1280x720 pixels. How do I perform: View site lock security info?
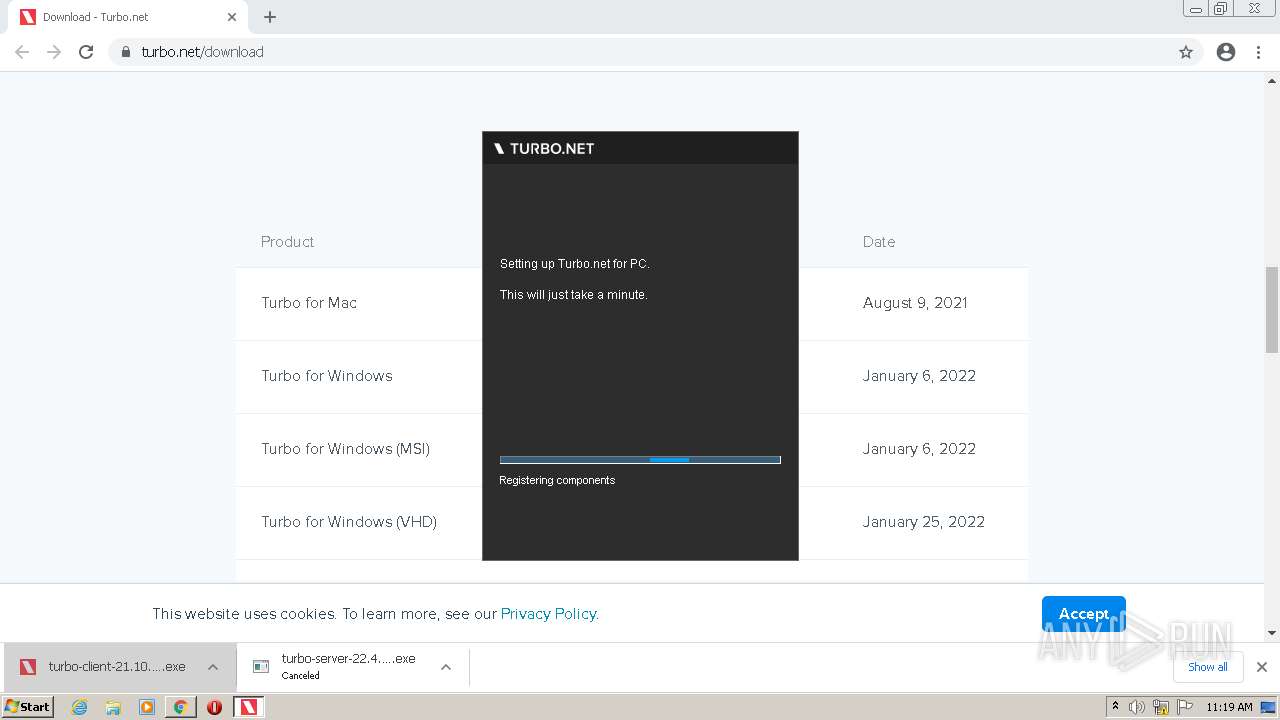(125, 52)
